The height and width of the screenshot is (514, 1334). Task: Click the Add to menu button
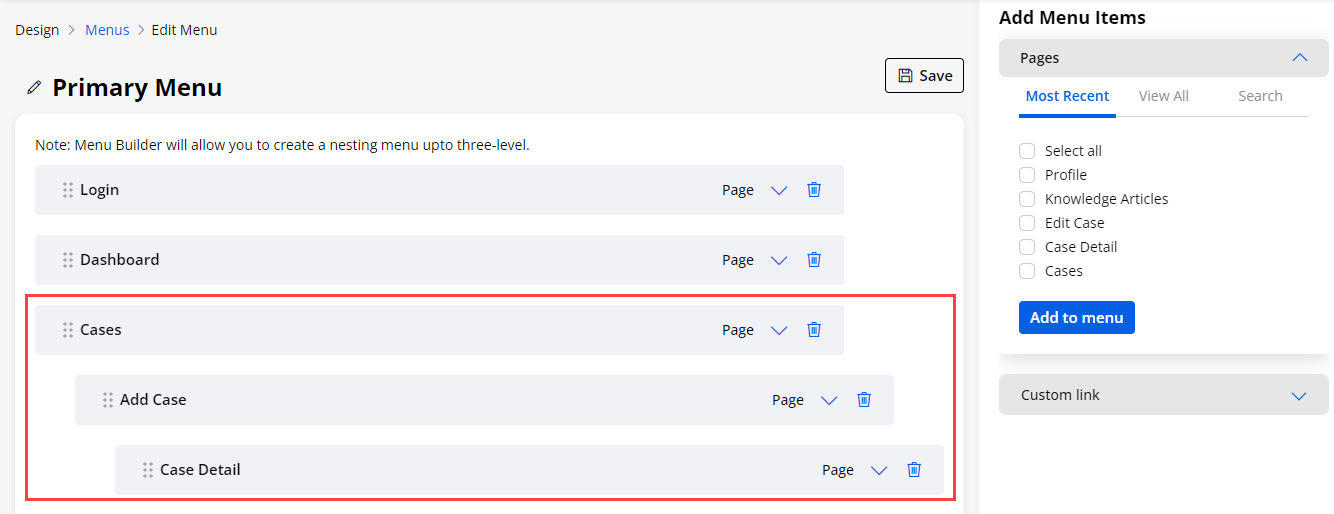1076,318
